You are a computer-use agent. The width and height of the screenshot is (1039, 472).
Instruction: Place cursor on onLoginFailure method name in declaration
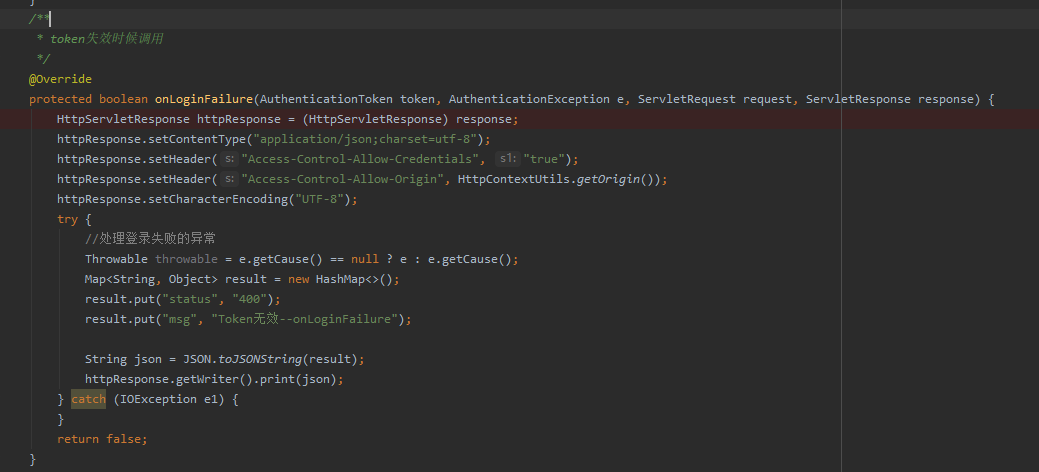(203, 99)
